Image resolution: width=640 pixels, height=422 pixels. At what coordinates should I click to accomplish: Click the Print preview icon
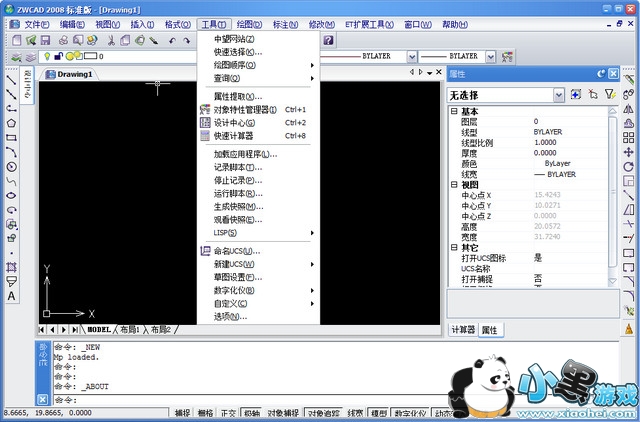(78, 40)
